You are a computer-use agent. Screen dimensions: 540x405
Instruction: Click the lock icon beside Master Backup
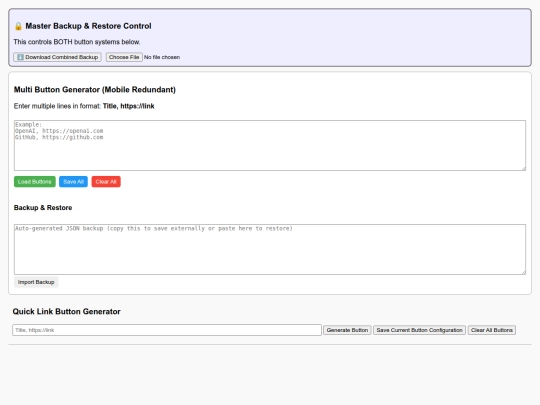[x=18, y=26]
